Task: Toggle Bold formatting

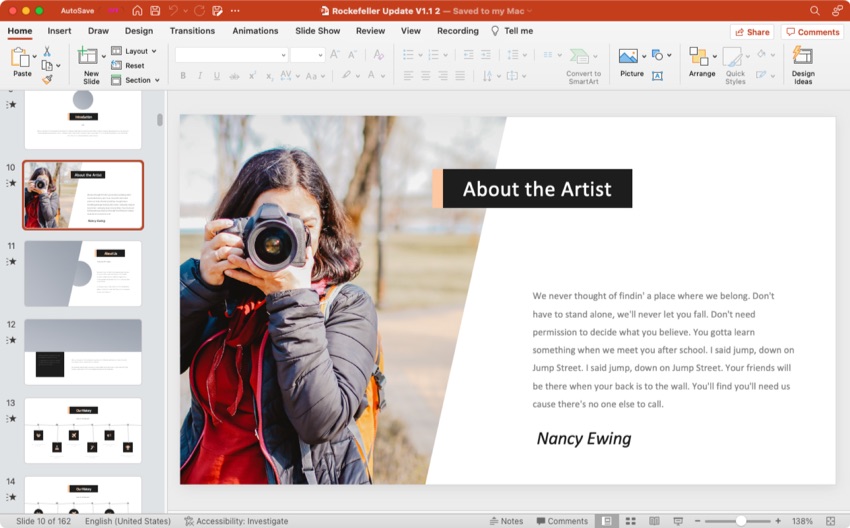Action: click(x=183, y=76)
